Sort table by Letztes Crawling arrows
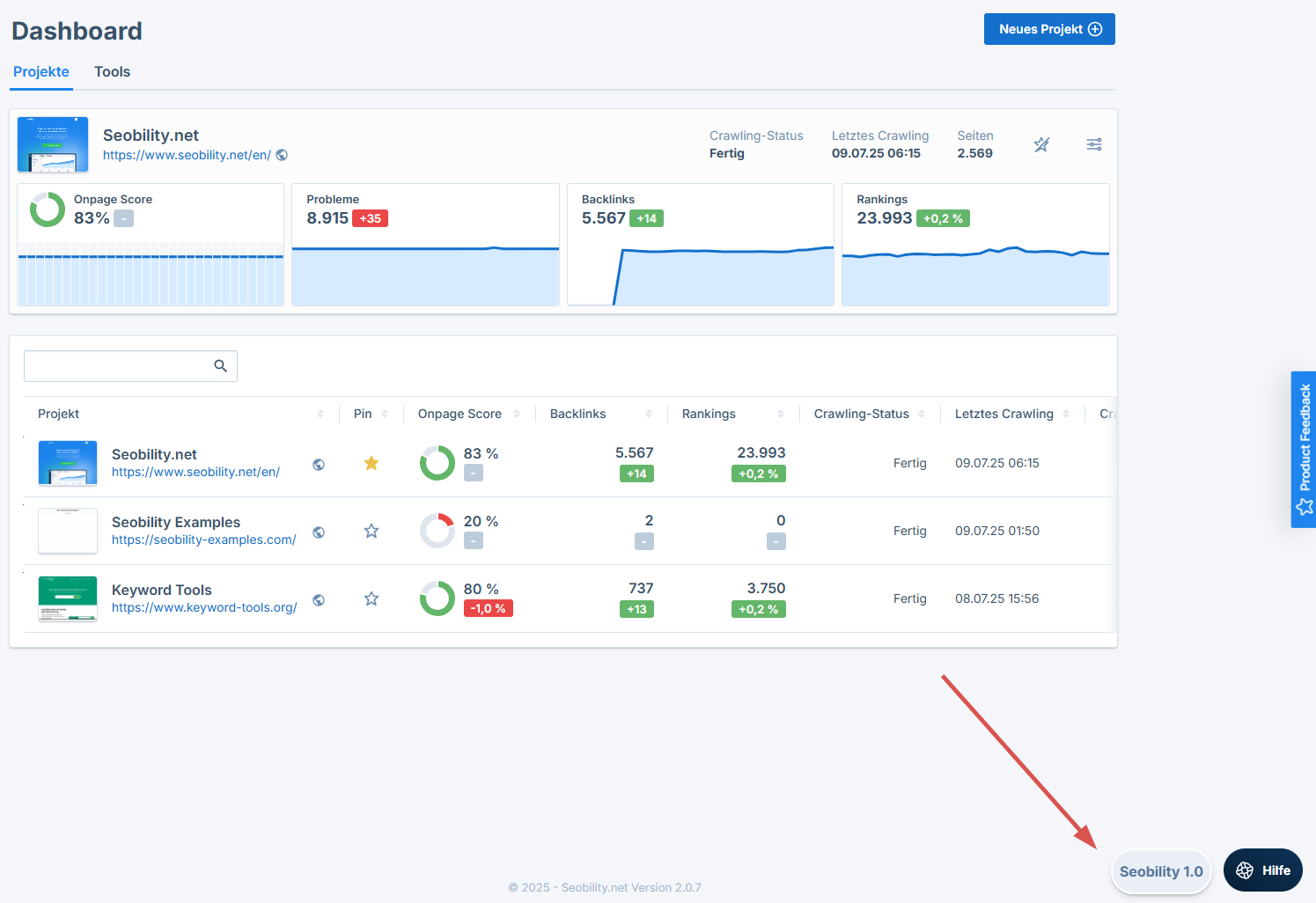The width and height of the screenshot is (1316, 903). pyautogui.click(x=1066, y=414)
